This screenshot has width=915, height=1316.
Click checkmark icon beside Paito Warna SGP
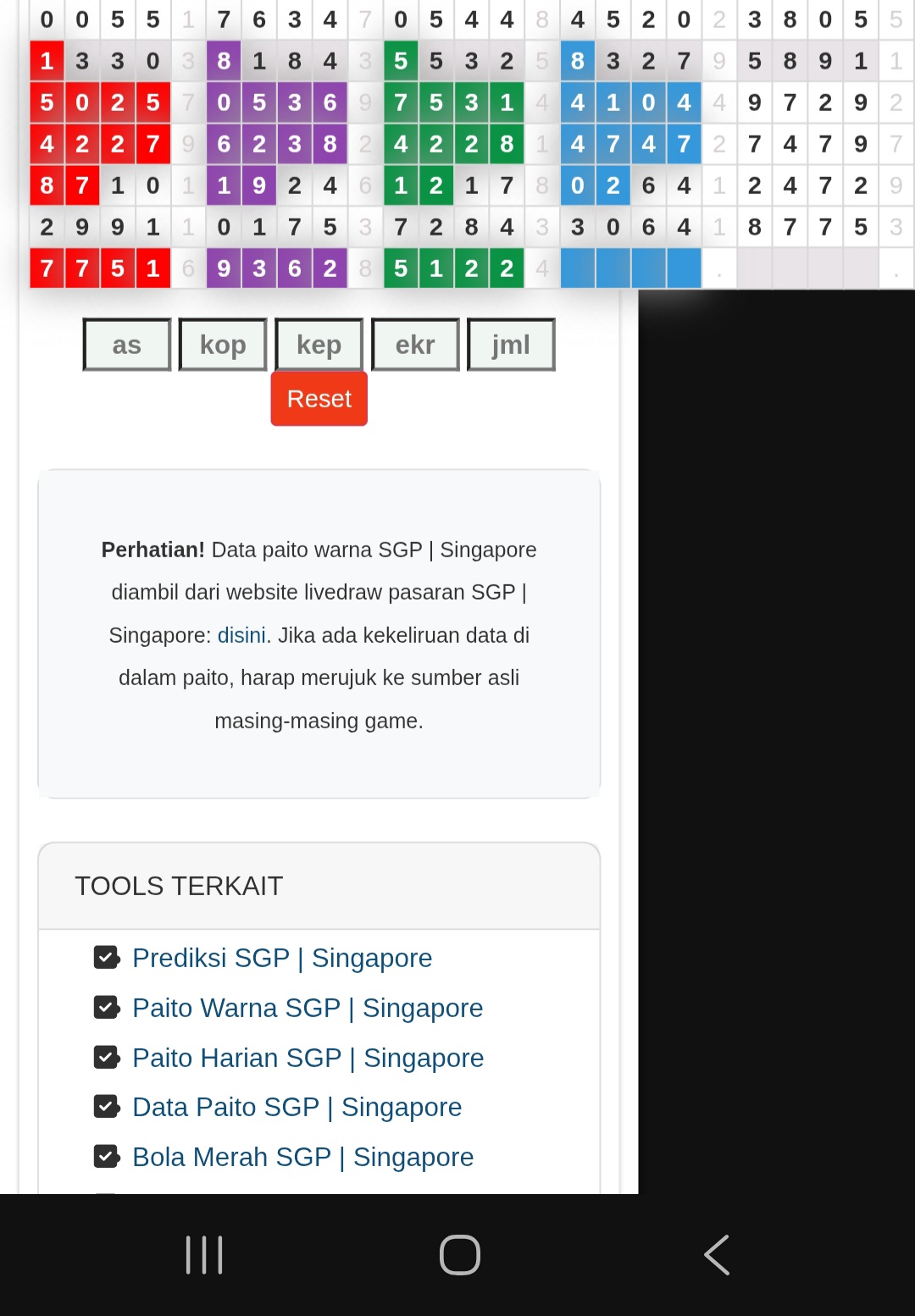click(107, 1008)
